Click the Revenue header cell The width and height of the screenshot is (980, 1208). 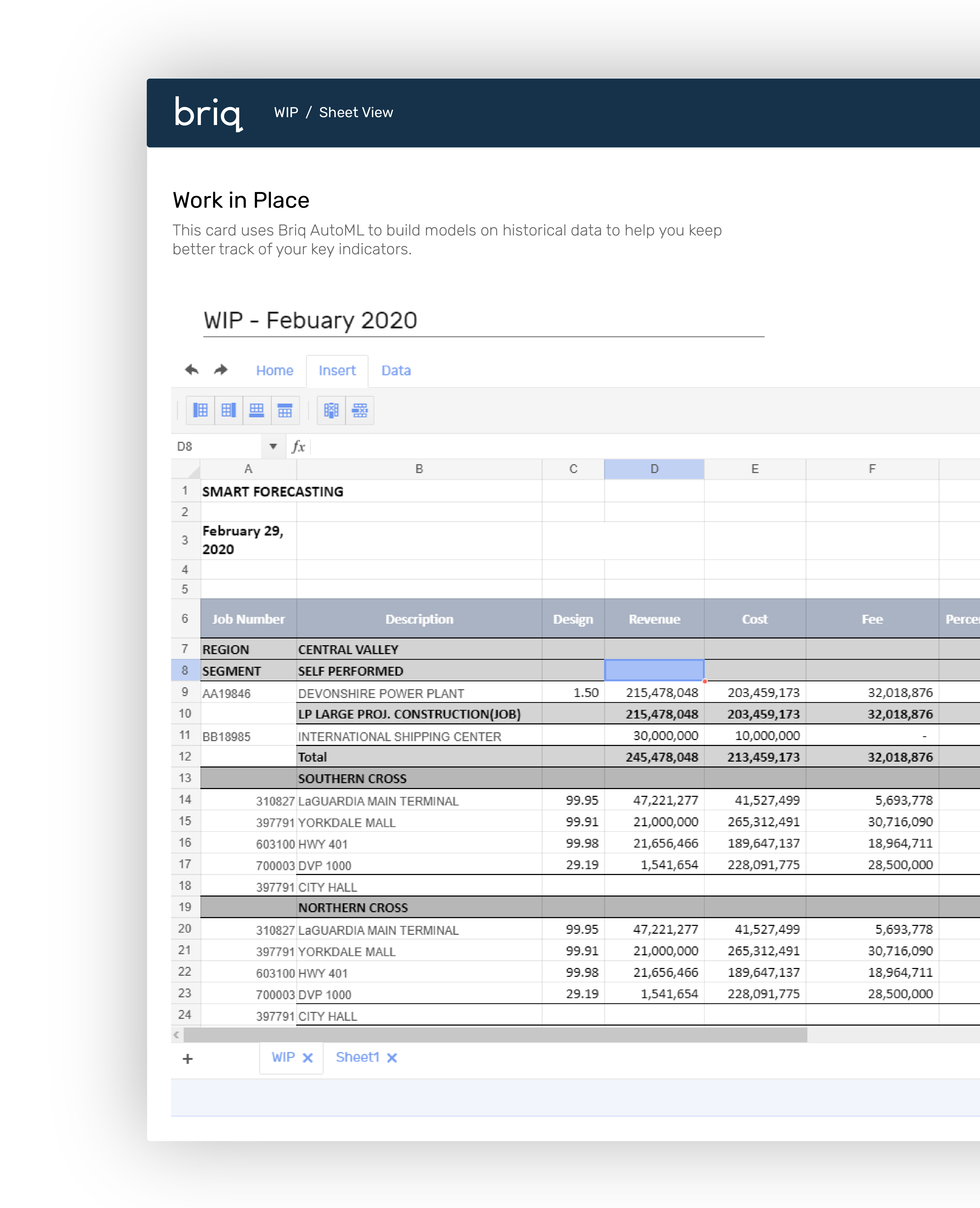(x=654, y=619)
